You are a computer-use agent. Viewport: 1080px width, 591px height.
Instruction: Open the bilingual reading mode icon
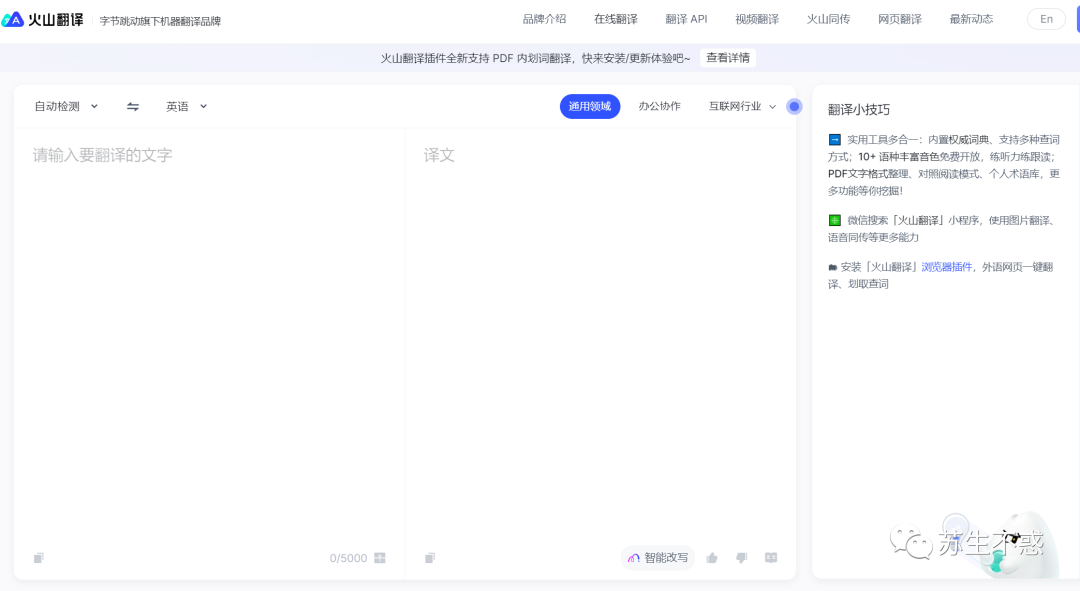pos(771,558)
